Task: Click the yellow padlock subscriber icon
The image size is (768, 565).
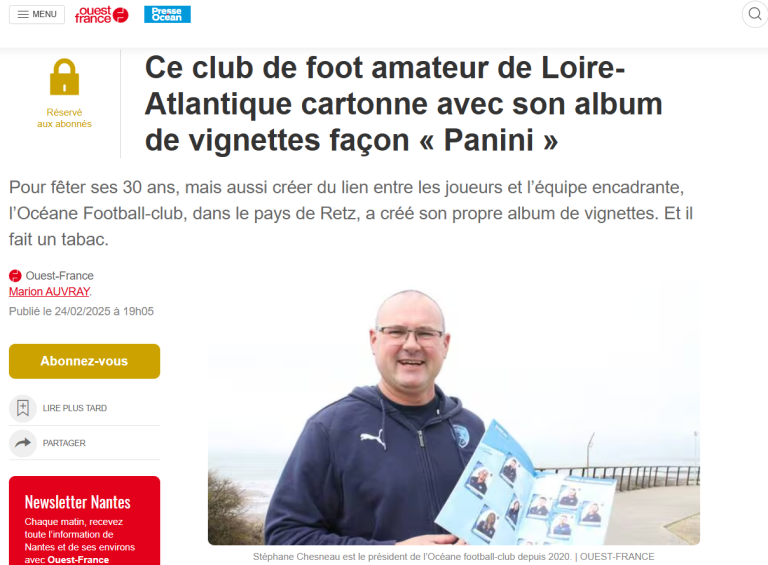Action: click(64, 77)
